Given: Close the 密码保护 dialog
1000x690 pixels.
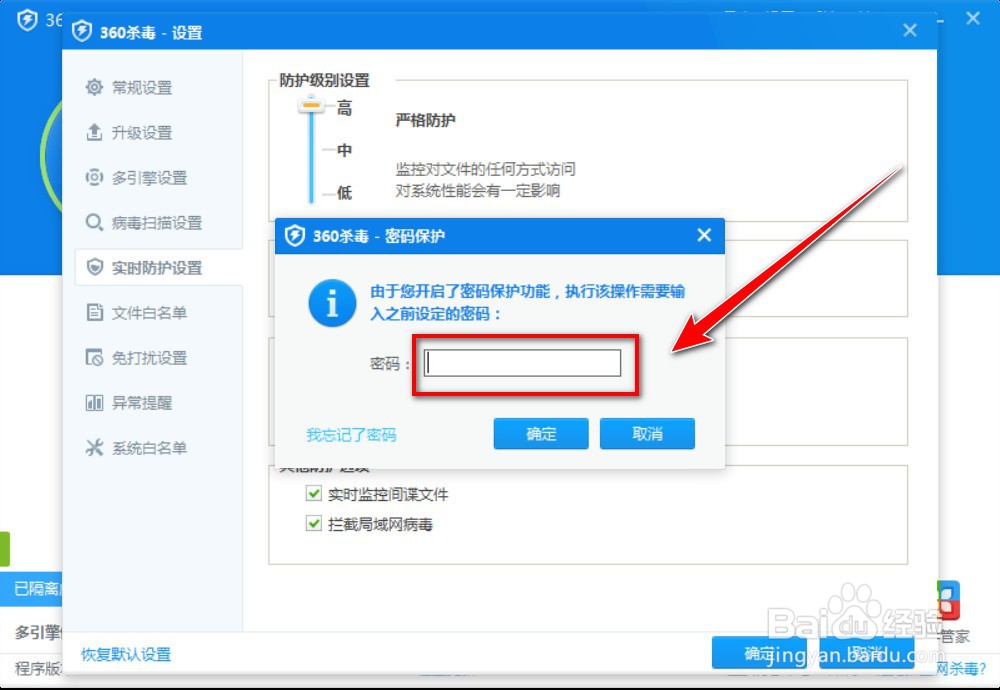Looking at the screenshot, I should [704, 235].
